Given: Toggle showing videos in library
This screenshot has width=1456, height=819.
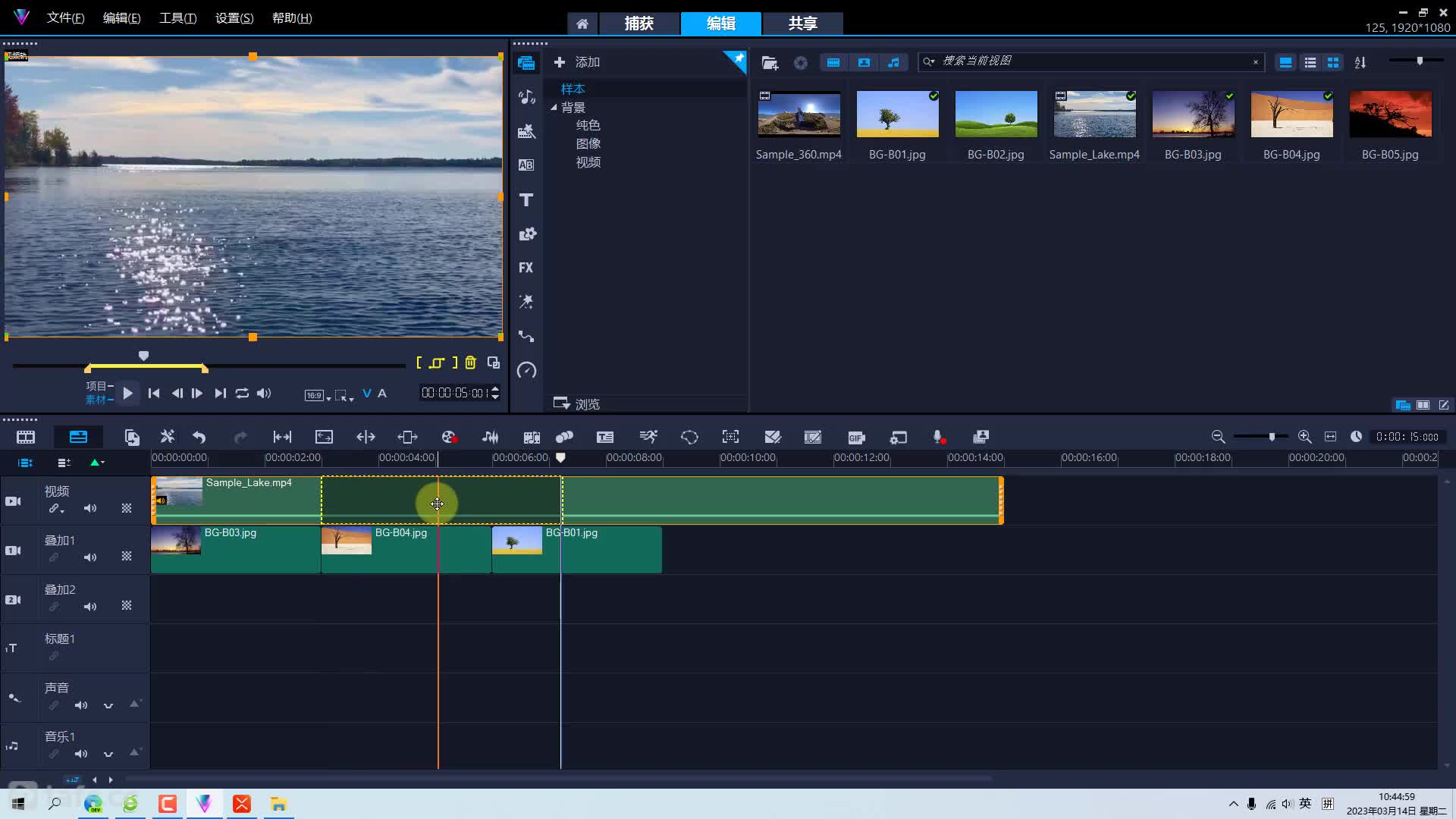Looking at the screenshot, I should (x=833, y=63).
